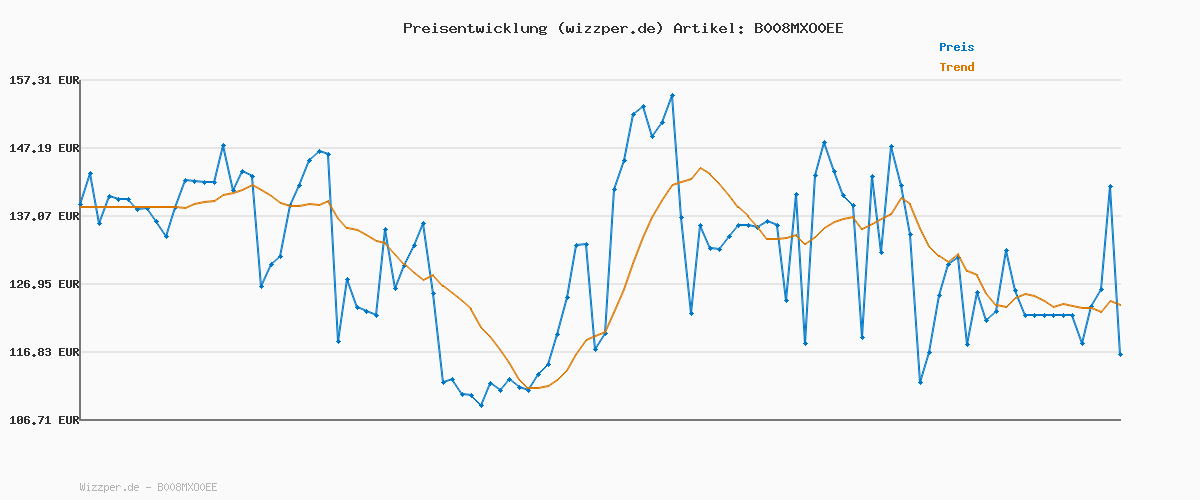The height and width of the screenshot is (500, 1200).
Task: Click the Trend legend label
Action: (x=956, y=67)
